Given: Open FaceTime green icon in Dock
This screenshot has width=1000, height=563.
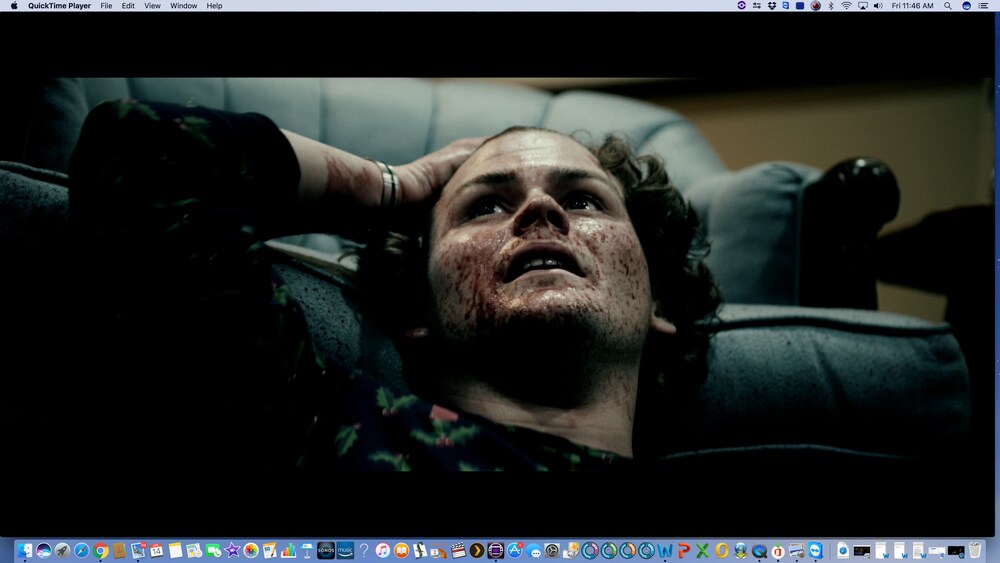Looking at the screenshot, I should (x=213, y=550).
